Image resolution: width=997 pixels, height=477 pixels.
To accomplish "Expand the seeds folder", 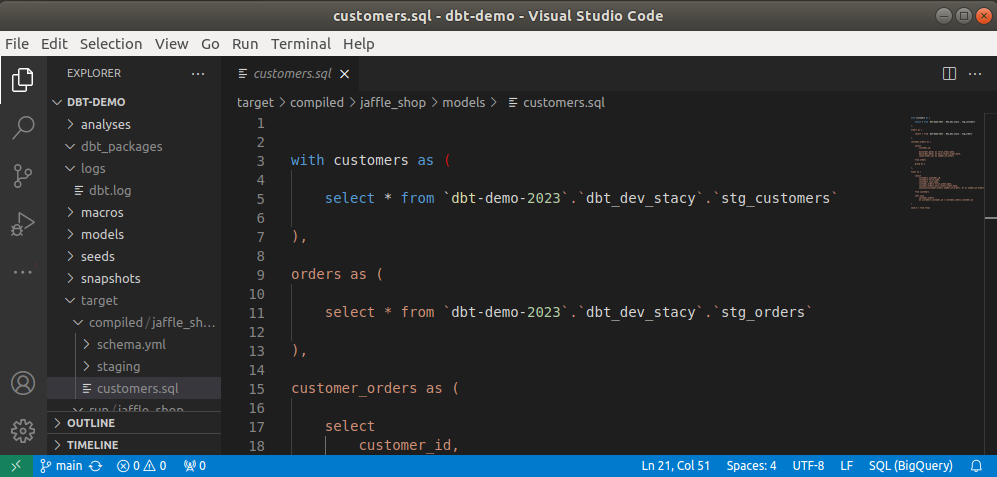I will tap(134, 256).
